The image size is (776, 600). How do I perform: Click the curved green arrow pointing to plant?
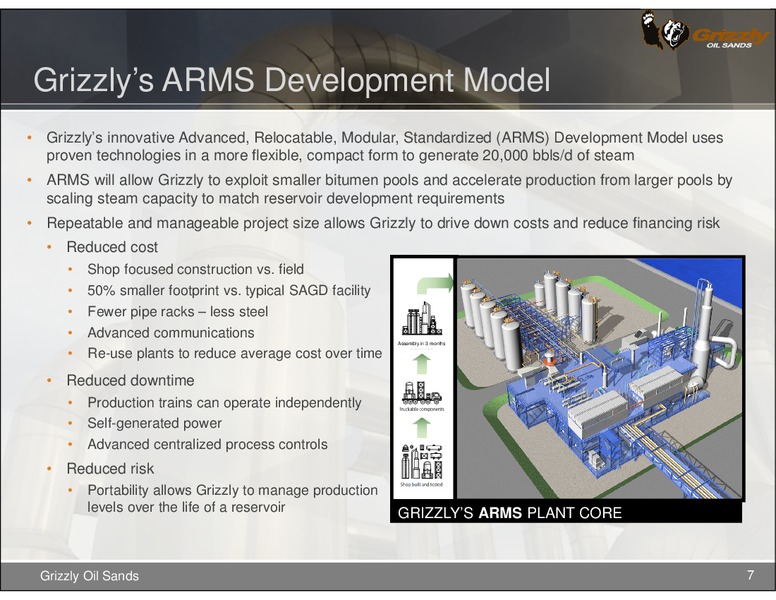coord(435,283)
